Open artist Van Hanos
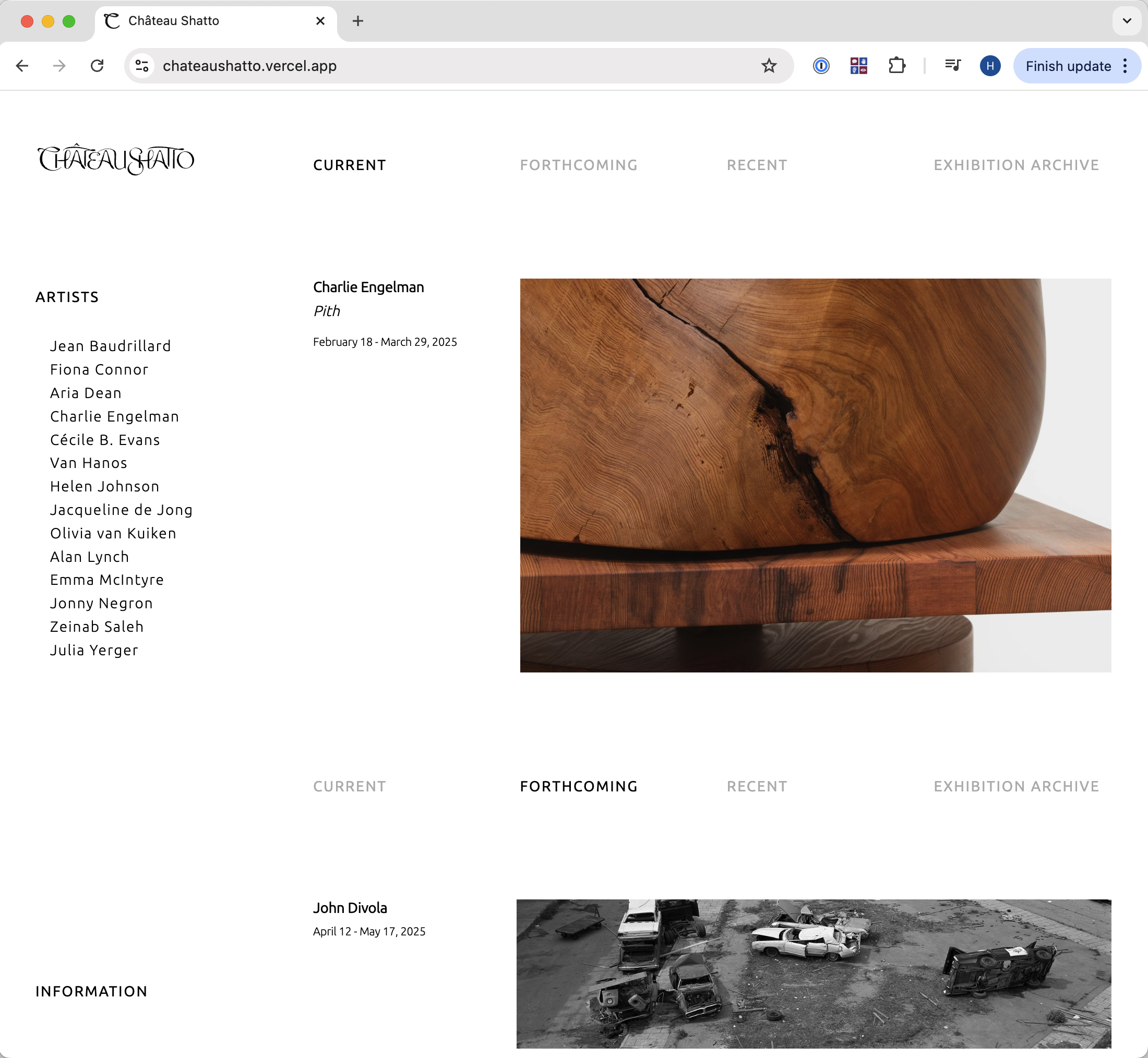Screen dimensions: 1148x1058 tap(89, 463)
